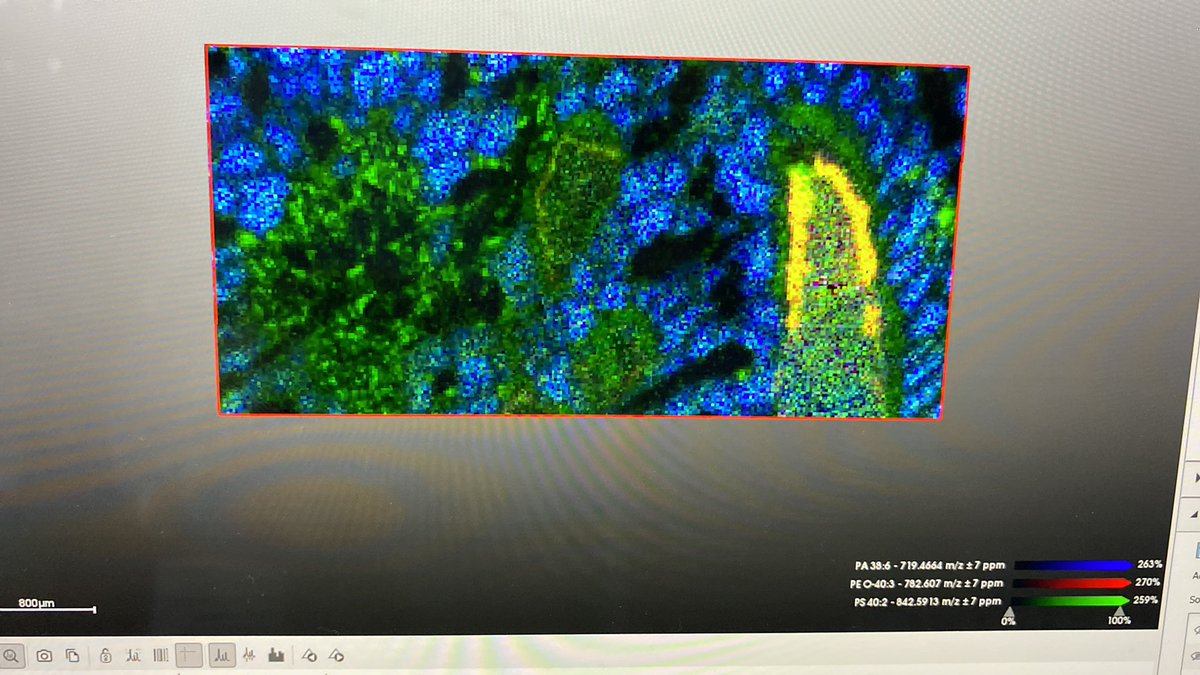1200x675 pixels.
Task: Copy image using the duplicate pages icon
Action: click(72, 656)
